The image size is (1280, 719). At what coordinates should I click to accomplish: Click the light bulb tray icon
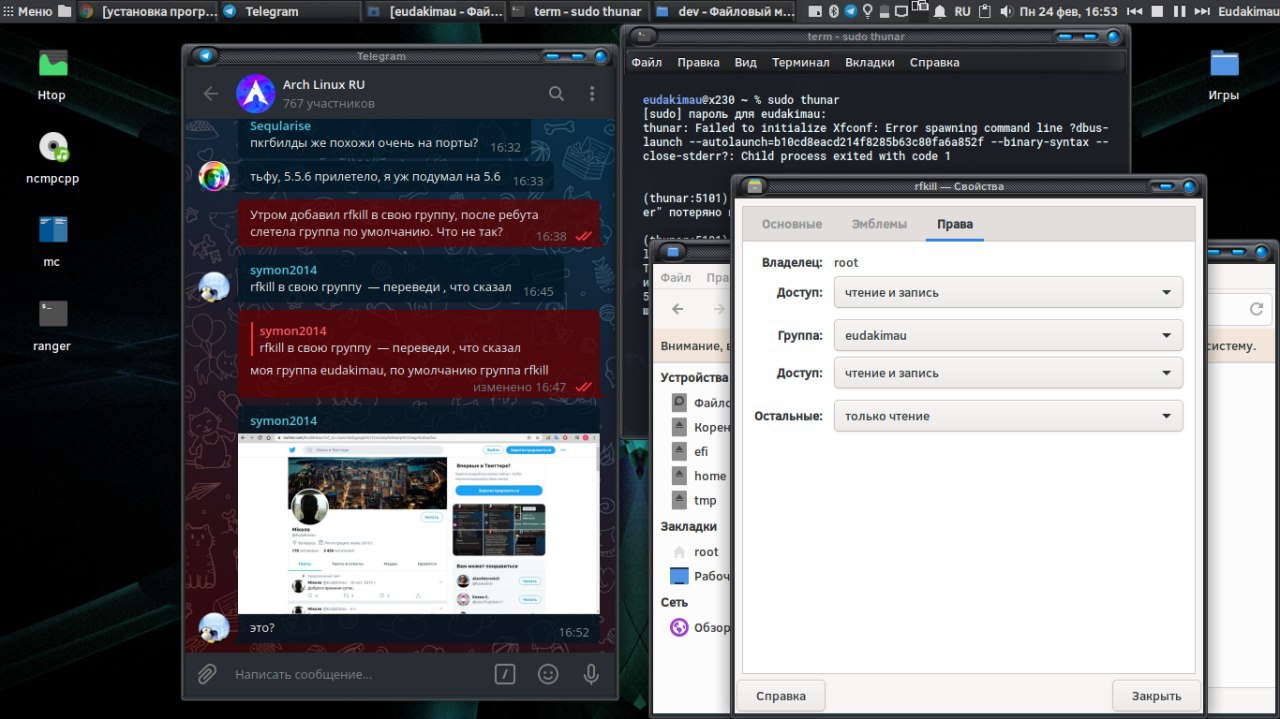coord(867,11)
